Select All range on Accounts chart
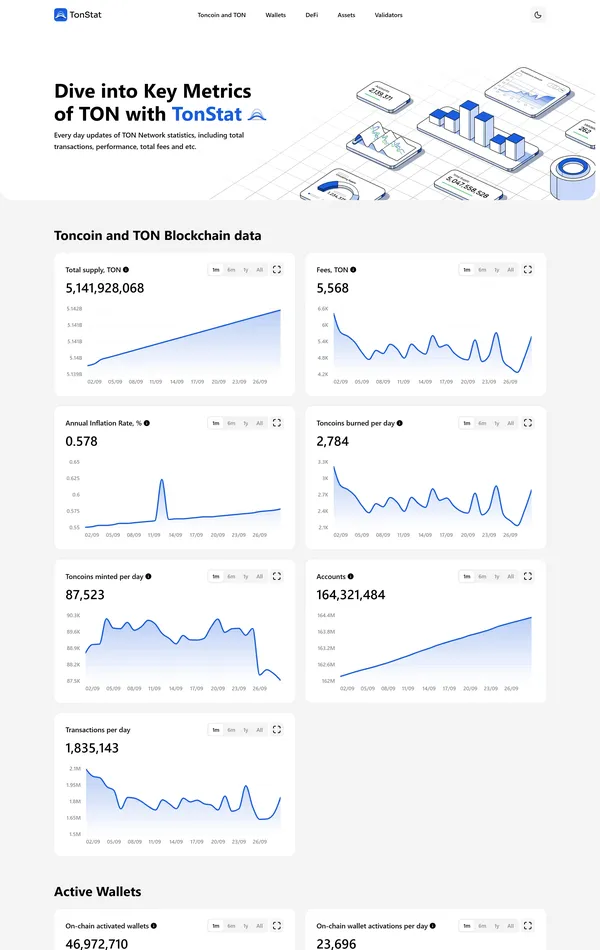Image resolution: width=600 pixels, height=950 pixels. [x=510, y=576]
